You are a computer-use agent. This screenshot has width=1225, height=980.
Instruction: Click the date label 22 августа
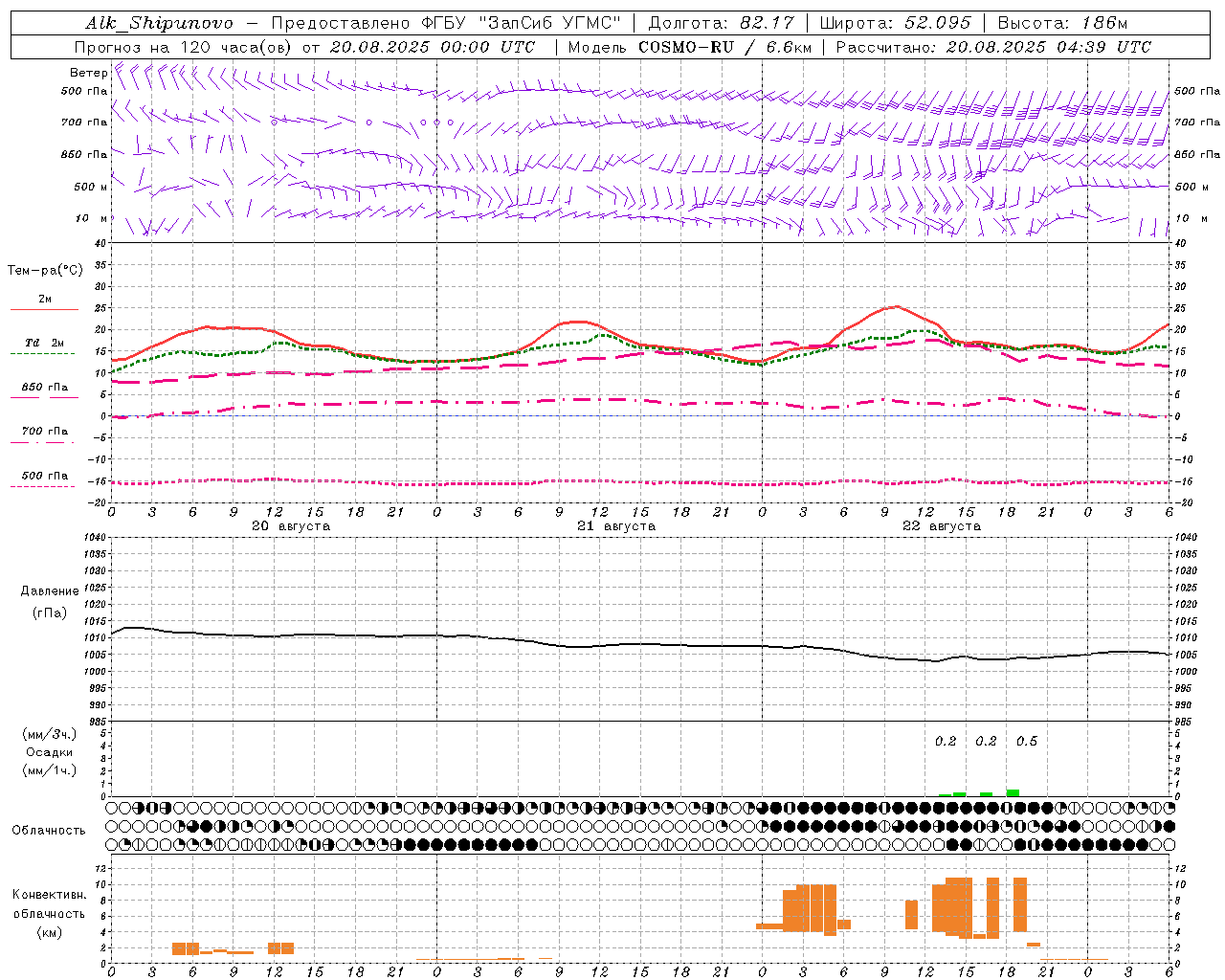[942, 526]
